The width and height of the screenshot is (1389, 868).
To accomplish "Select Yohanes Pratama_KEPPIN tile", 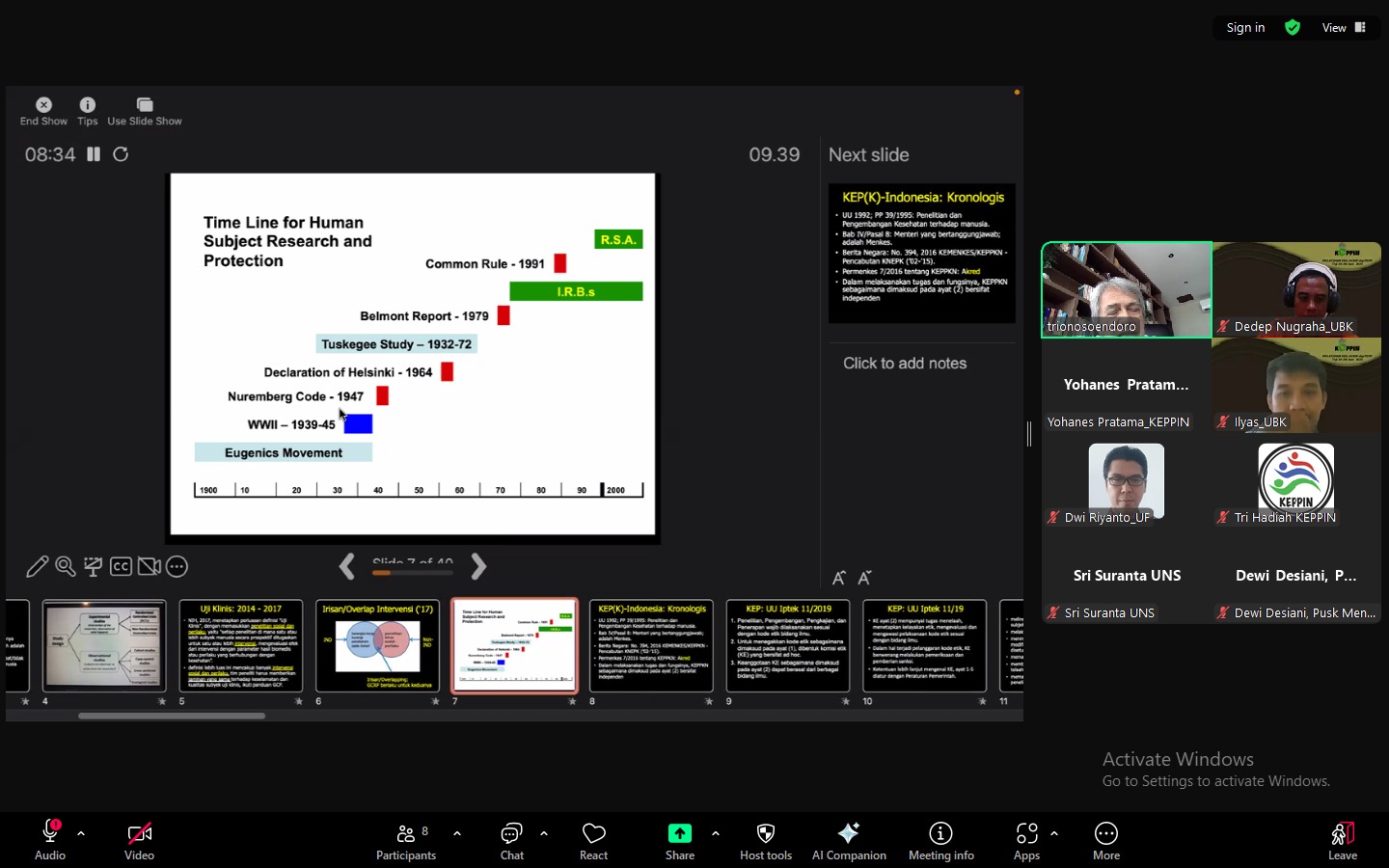I will (1127, 385).
